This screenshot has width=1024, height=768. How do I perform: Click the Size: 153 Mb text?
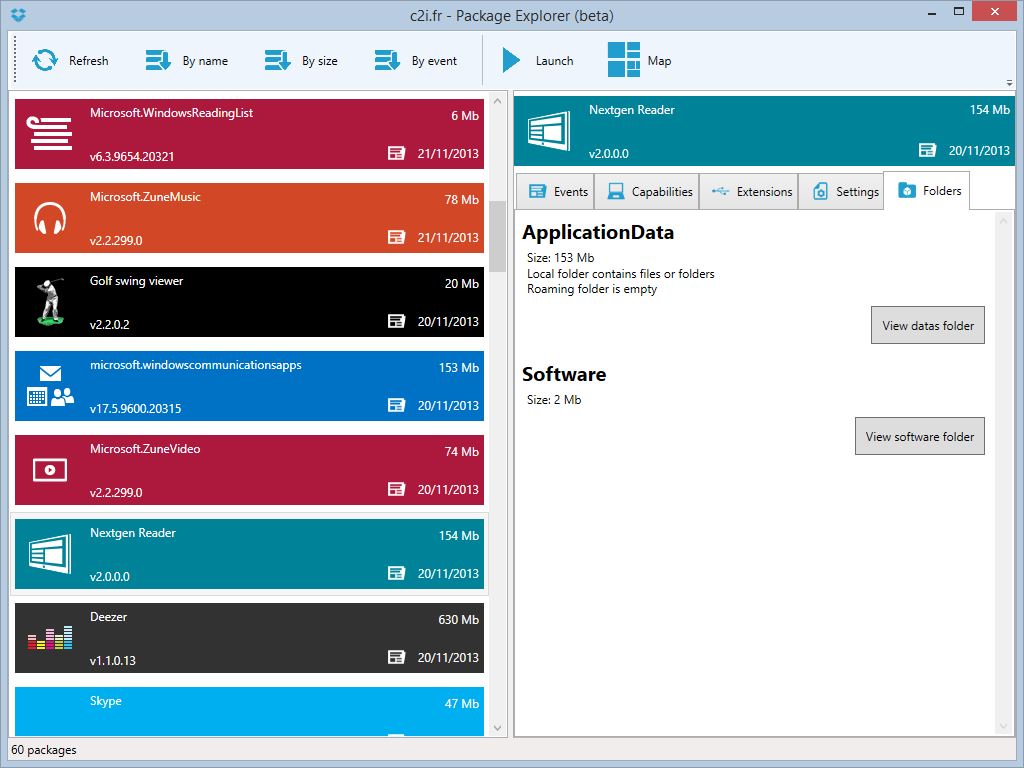(560, 257)
